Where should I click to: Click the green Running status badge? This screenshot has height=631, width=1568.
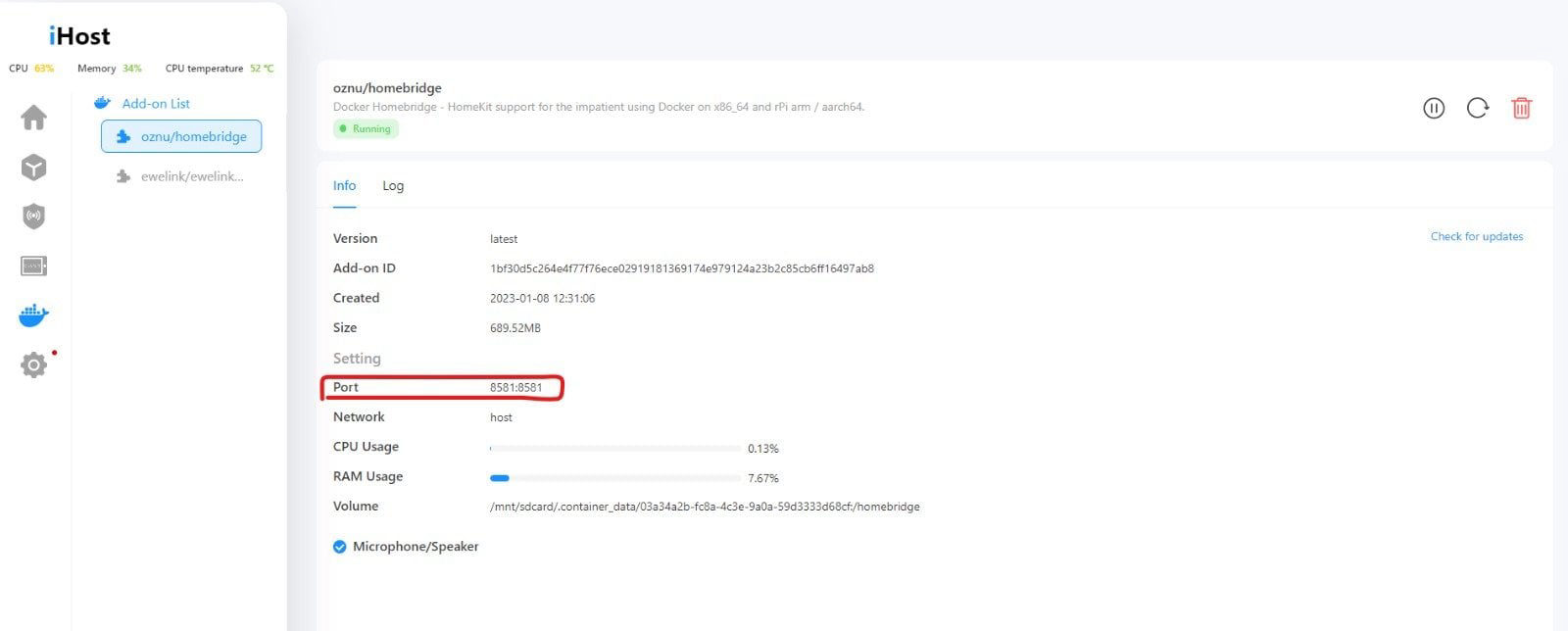pyautogui.click(x=366, y=128)
